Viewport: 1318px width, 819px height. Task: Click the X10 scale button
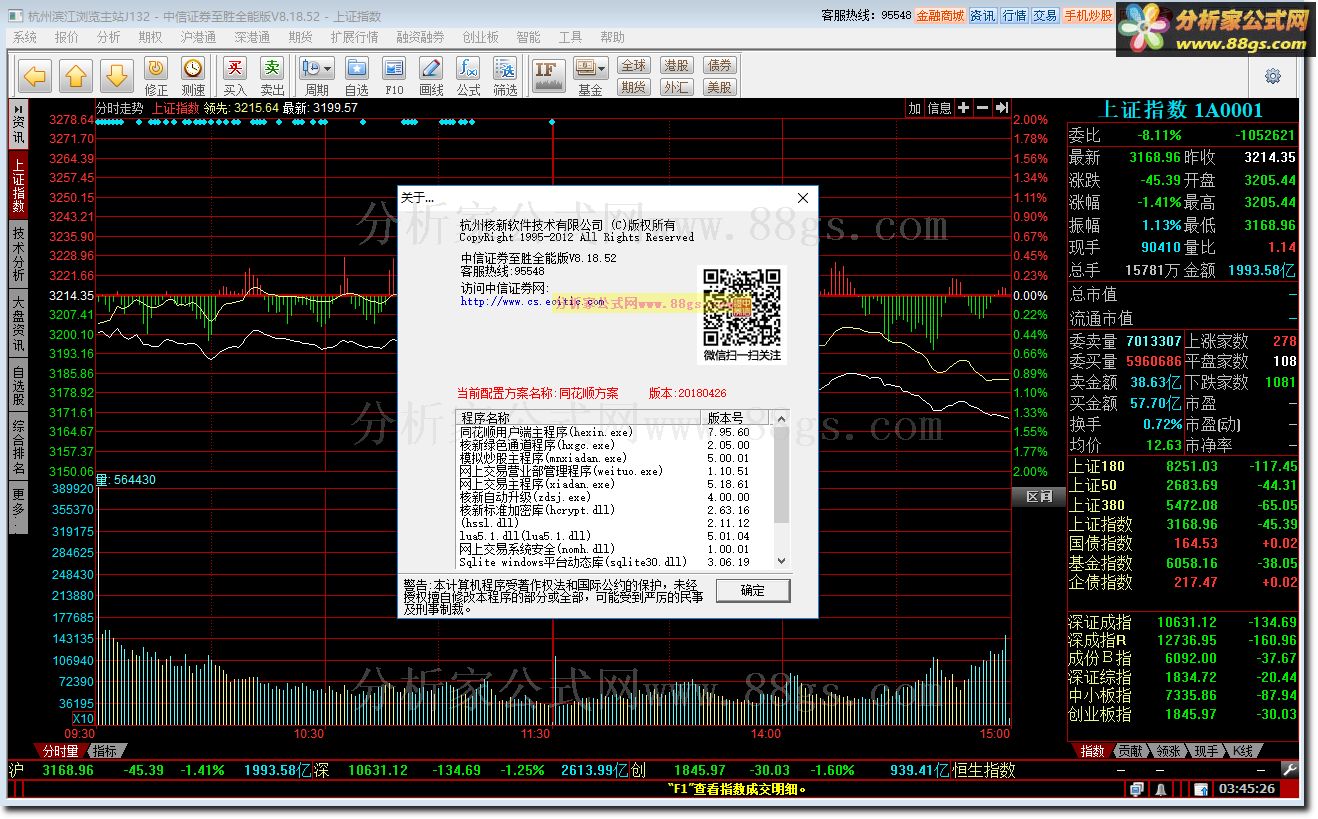(x=83, y=719)
